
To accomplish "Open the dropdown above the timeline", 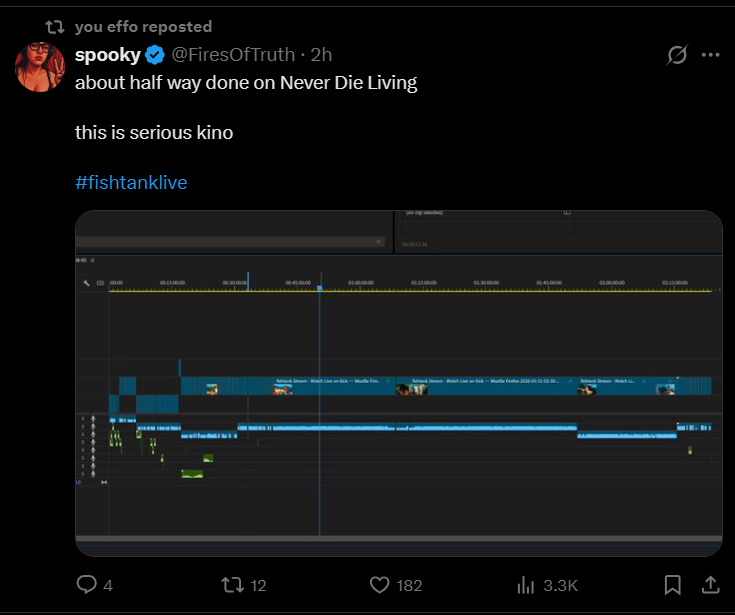I will [x=379, y=241].
